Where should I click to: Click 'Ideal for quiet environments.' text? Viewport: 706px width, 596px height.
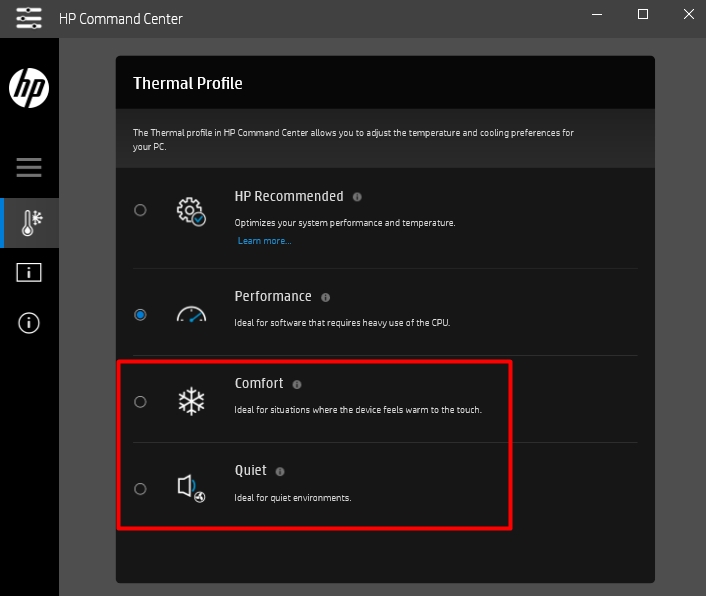(293, 498)
